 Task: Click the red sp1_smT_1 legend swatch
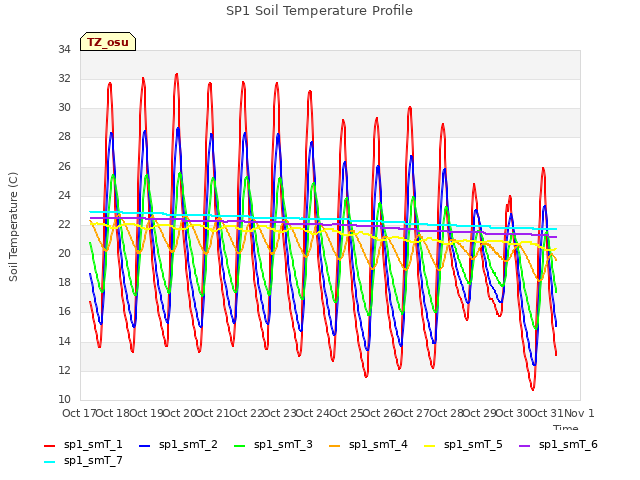[x=49, y=446]
